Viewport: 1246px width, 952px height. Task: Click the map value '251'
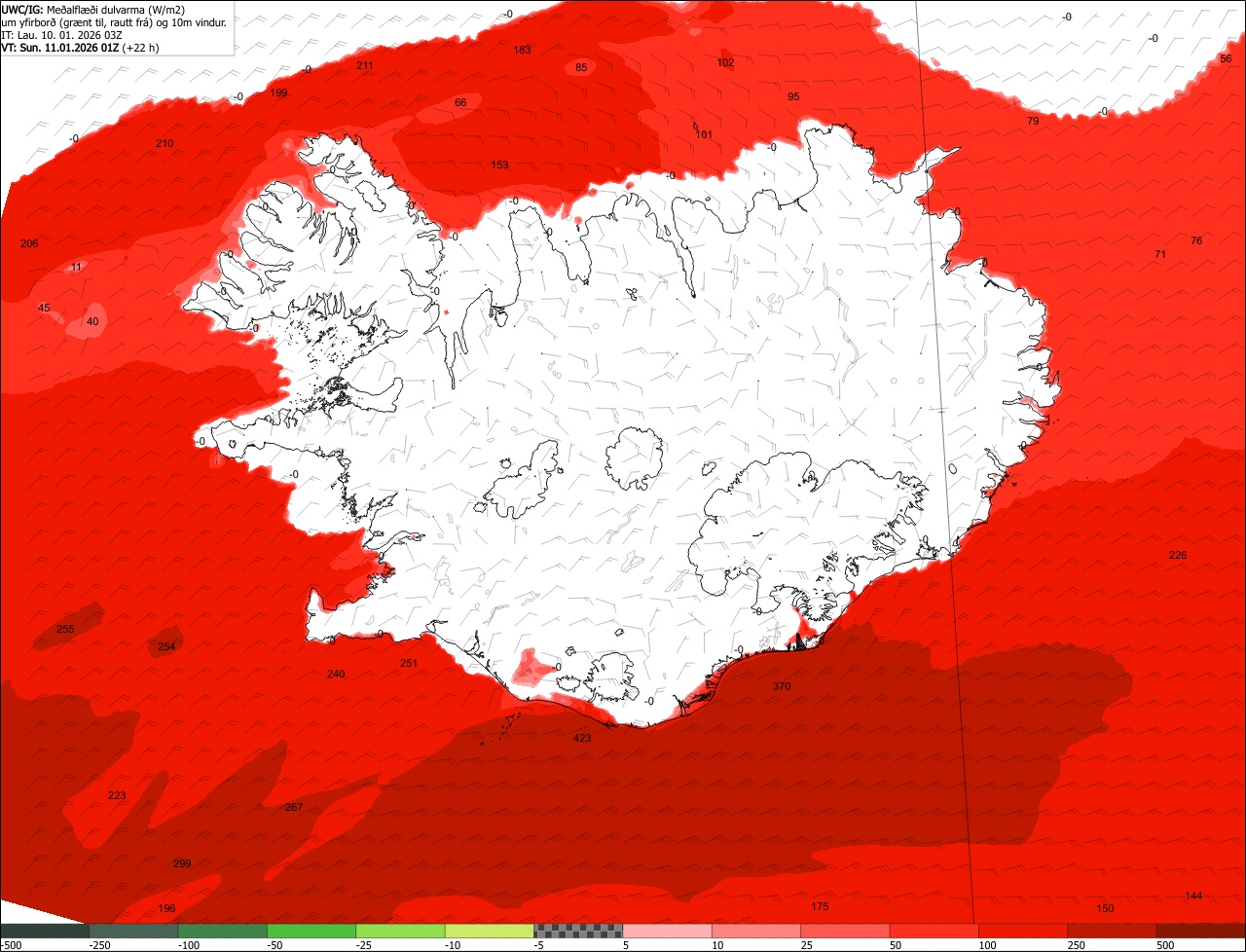(x=409, y=663)
